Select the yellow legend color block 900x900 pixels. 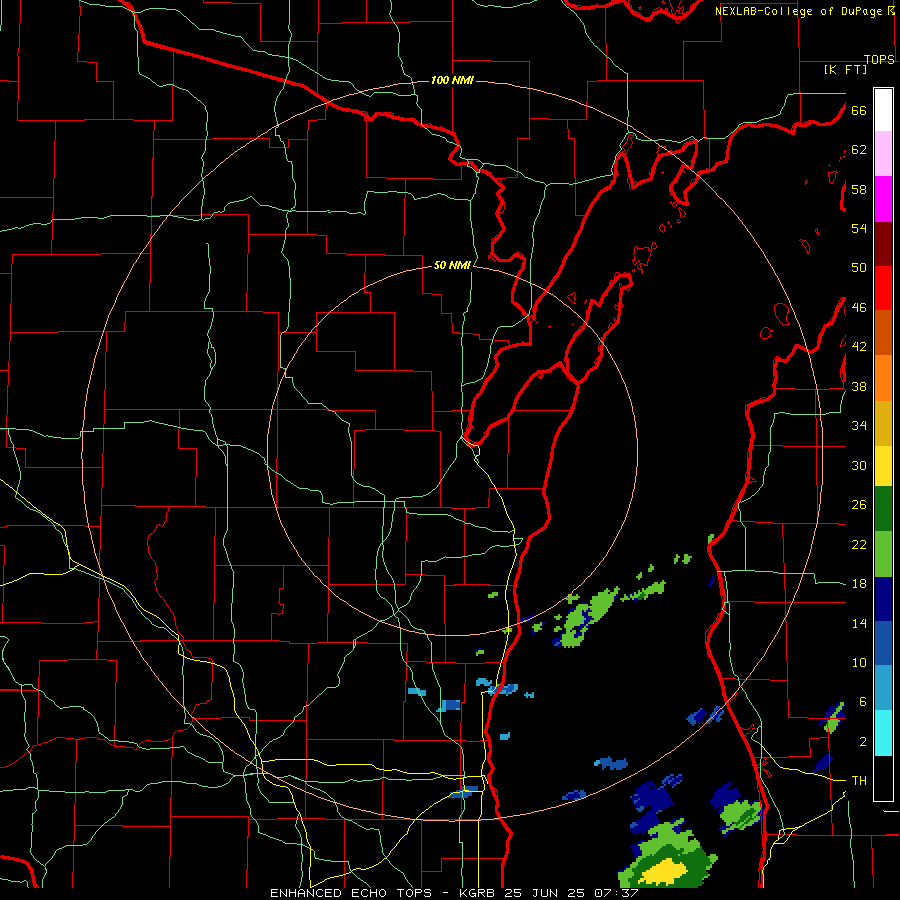pyautogui.click(x=883, y=466)
